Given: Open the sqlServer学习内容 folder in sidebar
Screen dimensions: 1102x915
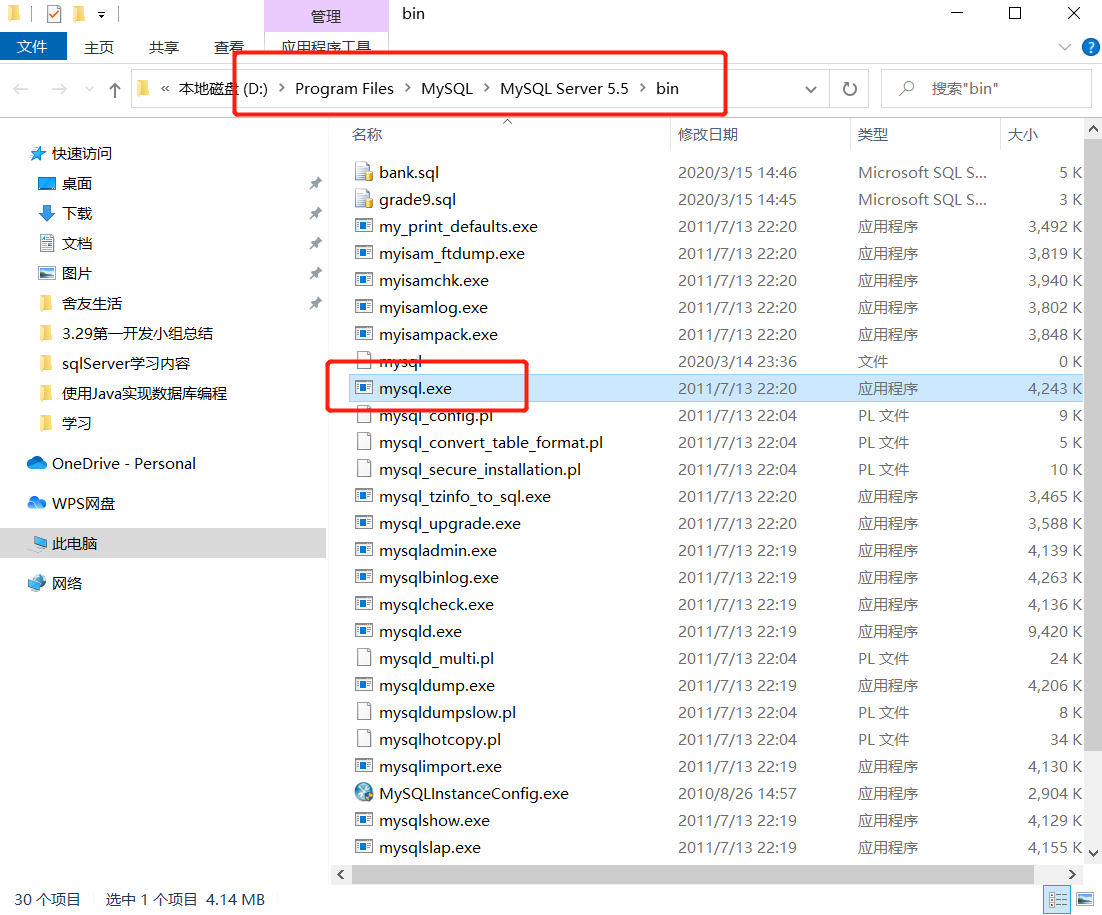Looking at the screenshot, I should click(126, 363).
